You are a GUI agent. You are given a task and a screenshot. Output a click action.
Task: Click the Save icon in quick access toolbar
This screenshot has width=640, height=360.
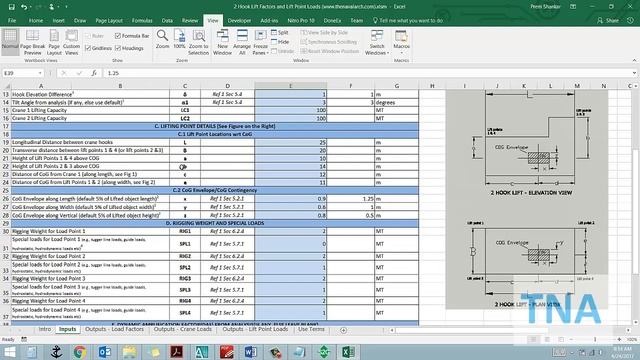coord(11,7)
